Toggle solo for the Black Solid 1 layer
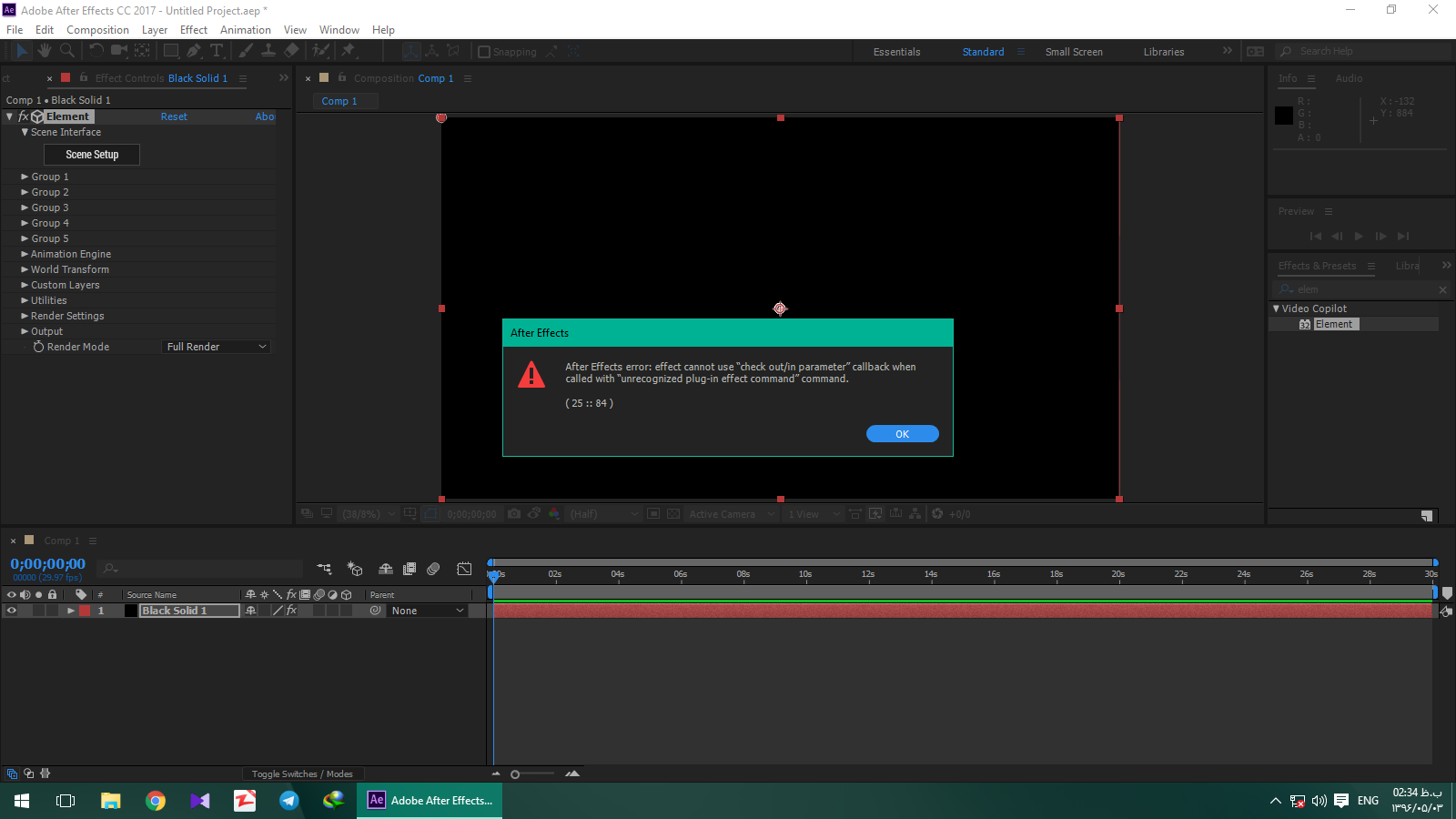The image size is (1456, 819). [38, 611]
